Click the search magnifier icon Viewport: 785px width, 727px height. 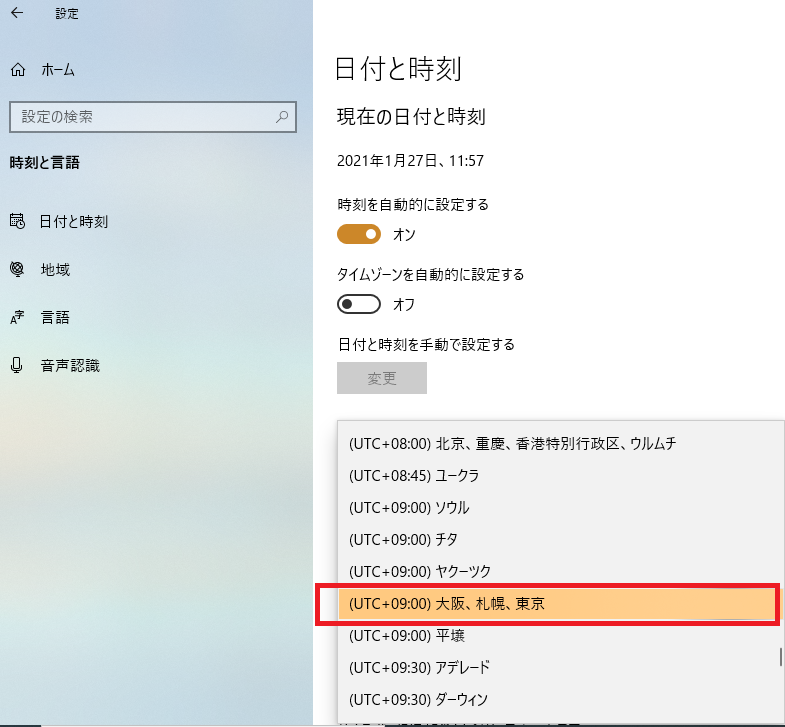click(x=282, y=117)
